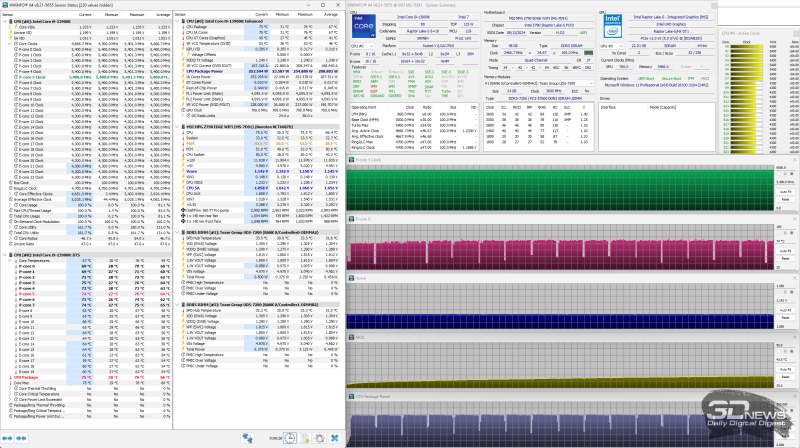Viewport: 800px width, 448px height.
Task: Click lightning icon beside CPU Package Power
Action: click(184, 71)
